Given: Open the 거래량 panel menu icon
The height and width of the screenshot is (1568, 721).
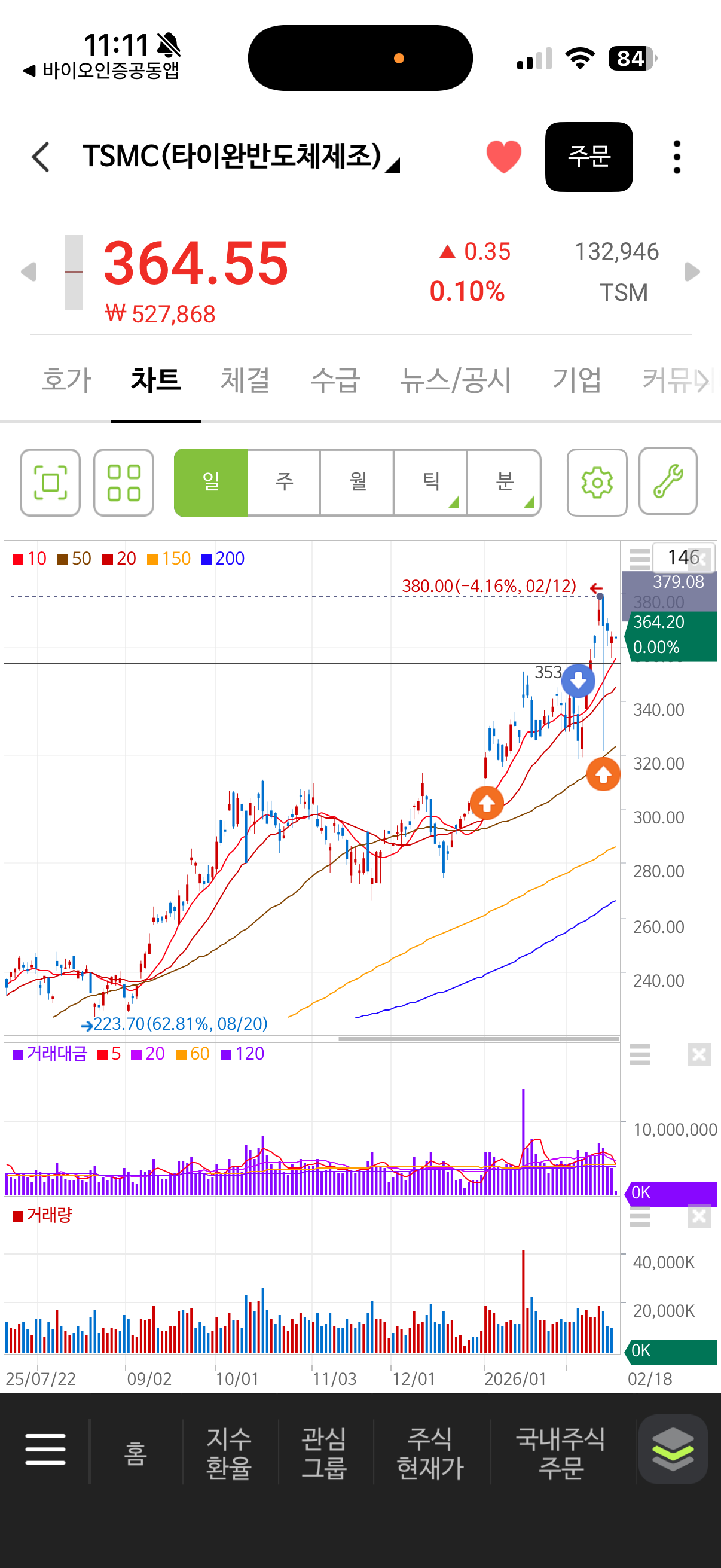Looking at the screenshot, I should coord(640,1216).
